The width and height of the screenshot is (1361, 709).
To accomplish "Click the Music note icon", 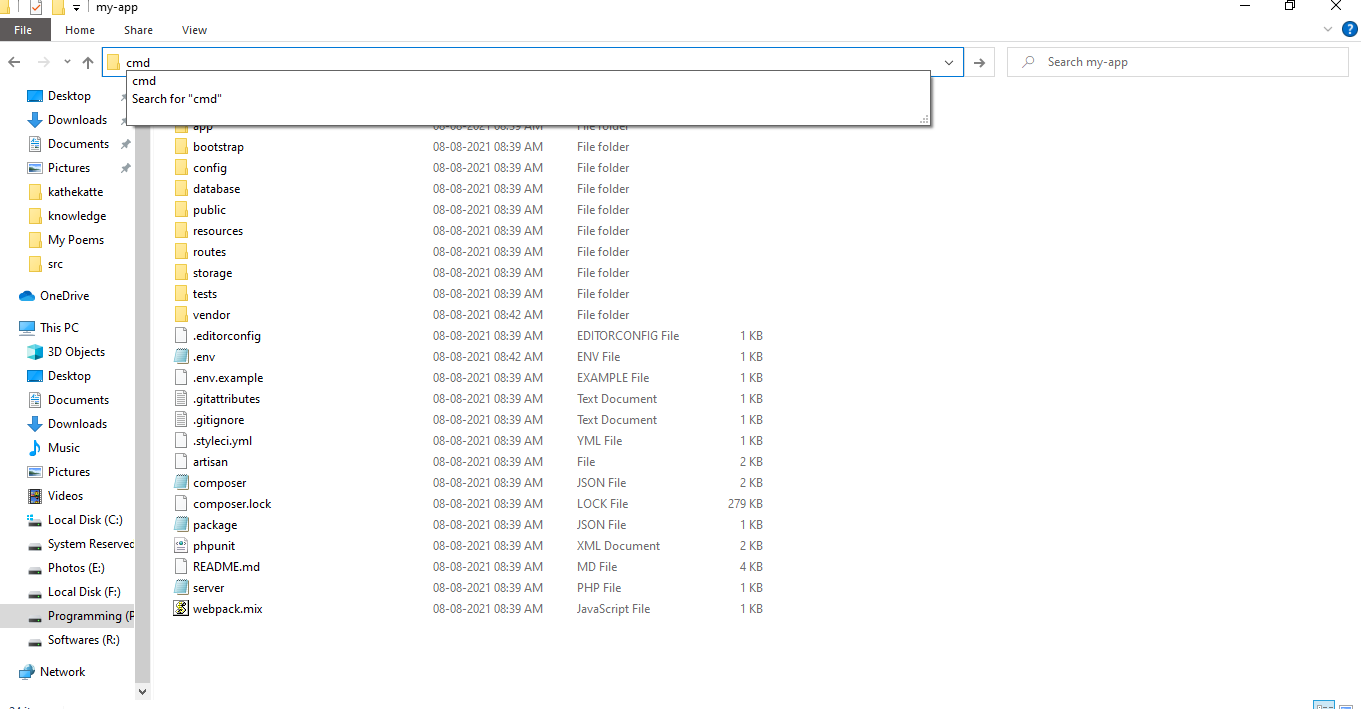I will pyautogui.click(x=35, y=448).
